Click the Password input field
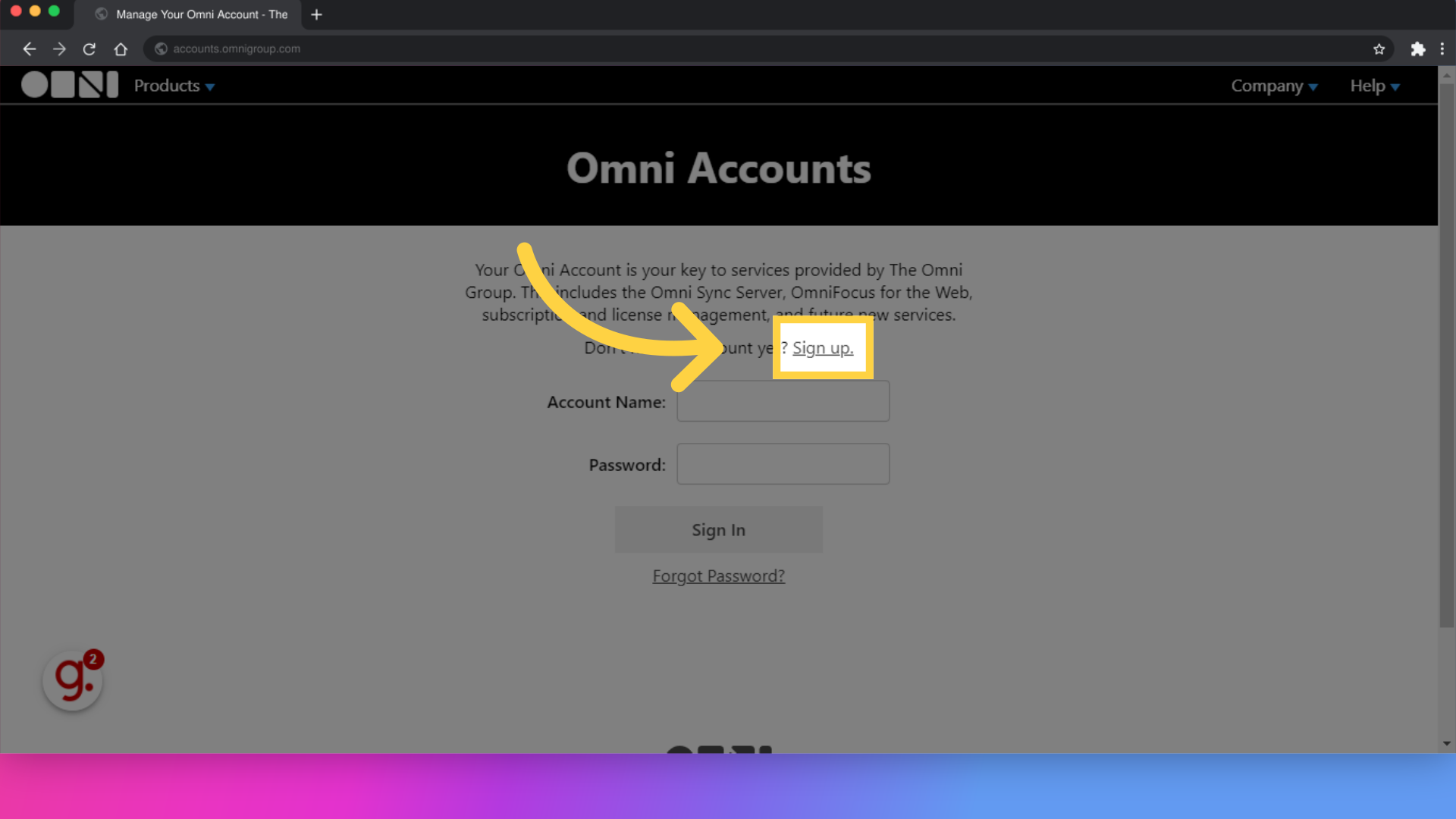The image size is (1456, 819). pyautogui.click(x=783, y=464)
